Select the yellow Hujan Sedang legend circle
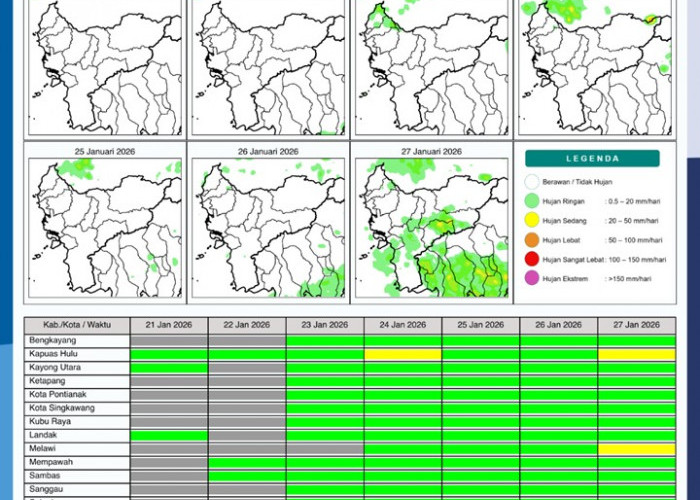This screenshot has height=500, width=700. (x=531, y=220)
